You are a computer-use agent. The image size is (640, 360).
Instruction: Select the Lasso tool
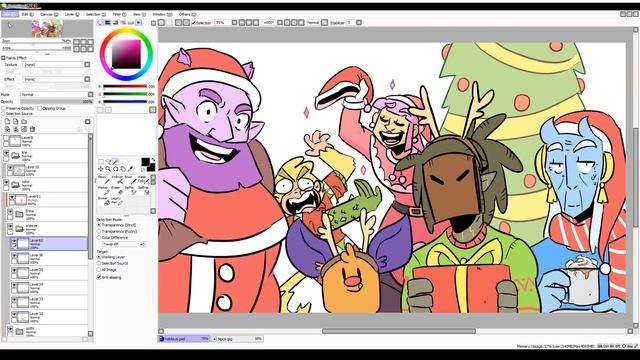click(x=109, y=162)
